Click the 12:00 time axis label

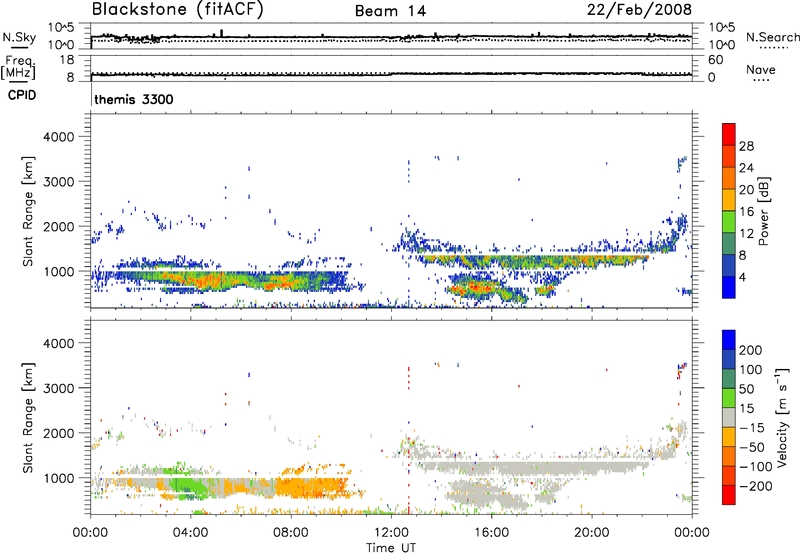[x=391, y=533]
